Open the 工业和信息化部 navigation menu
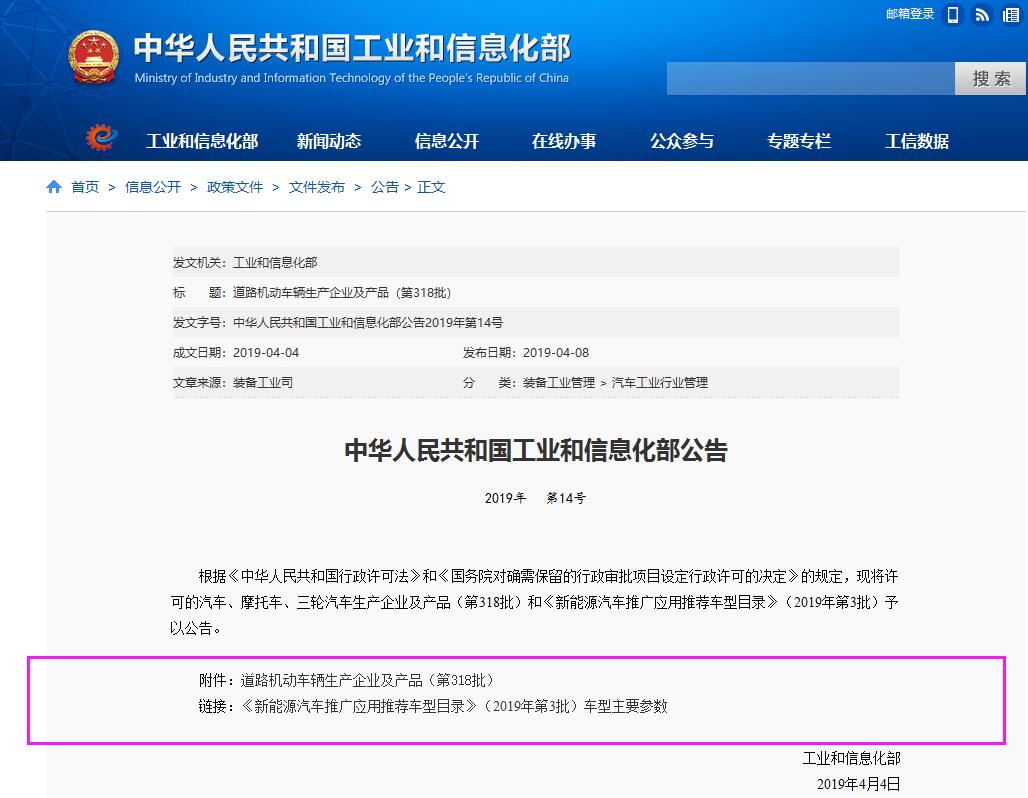The width and height of the screenshot is (1028, 798). tap(202, 141)
